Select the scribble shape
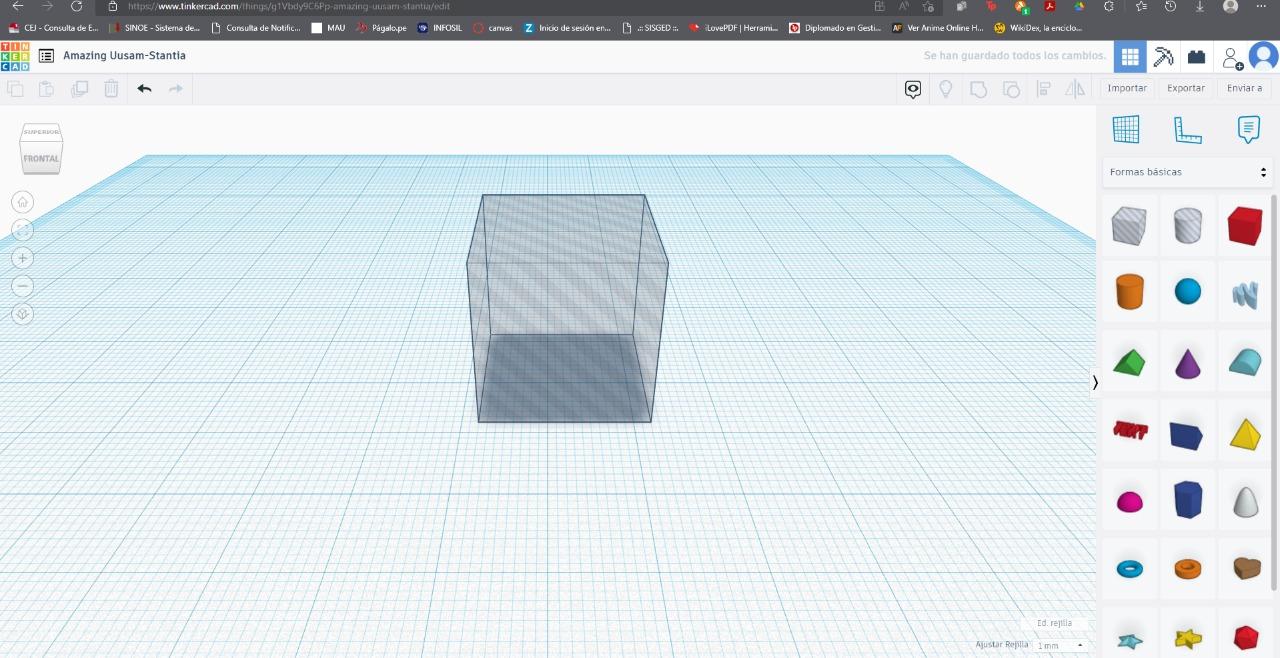1280x658 pixels. tap(1245, 292)
